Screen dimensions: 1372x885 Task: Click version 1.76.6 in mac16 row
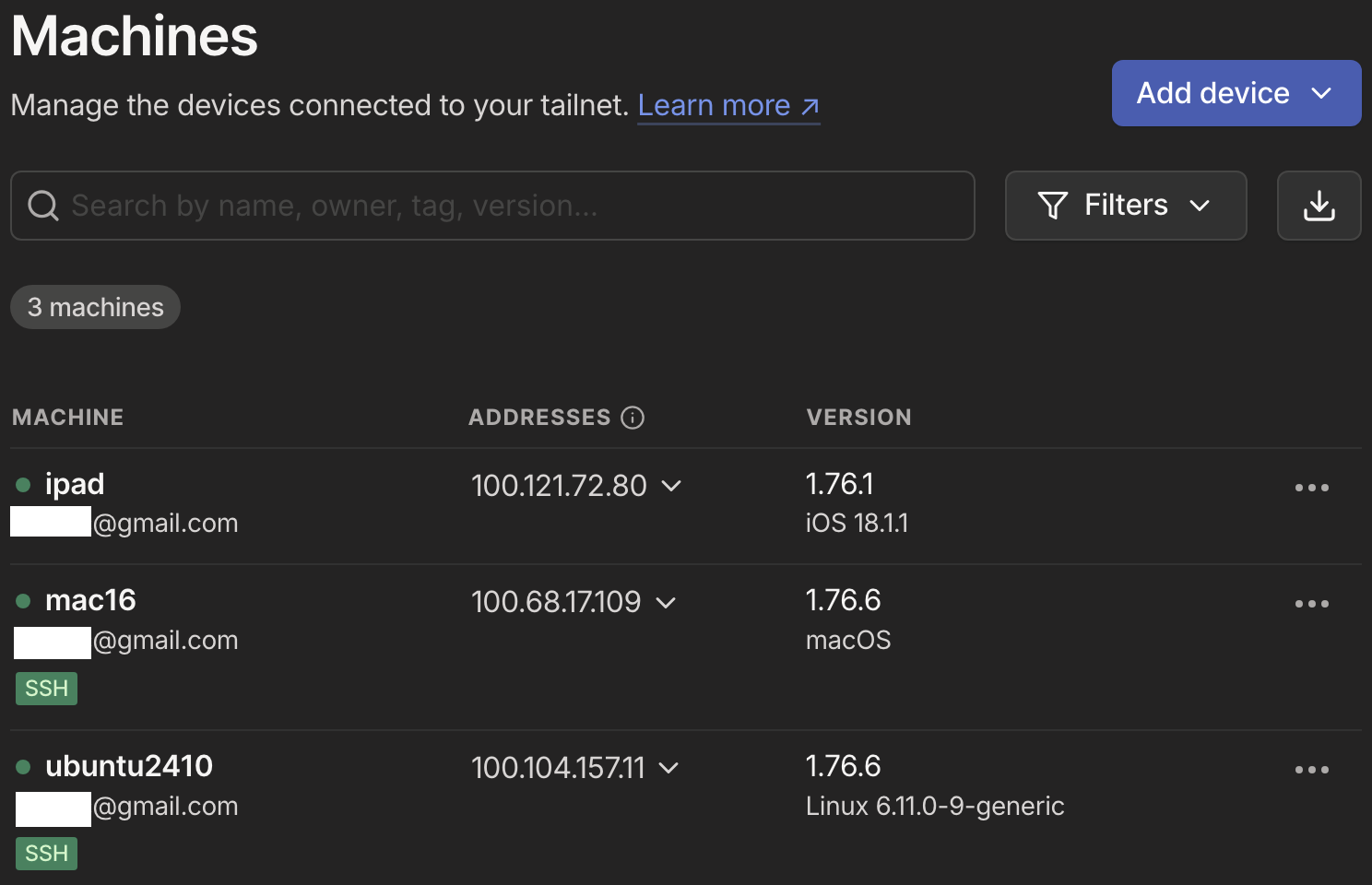[x=844, y=600]
